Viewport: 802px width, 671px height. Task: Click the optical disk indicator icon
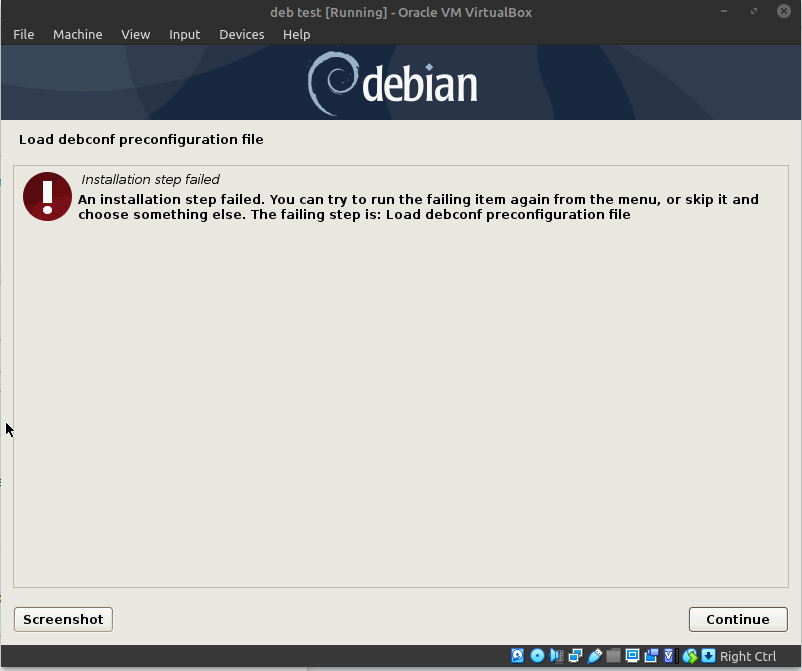(x=537, y=656)
